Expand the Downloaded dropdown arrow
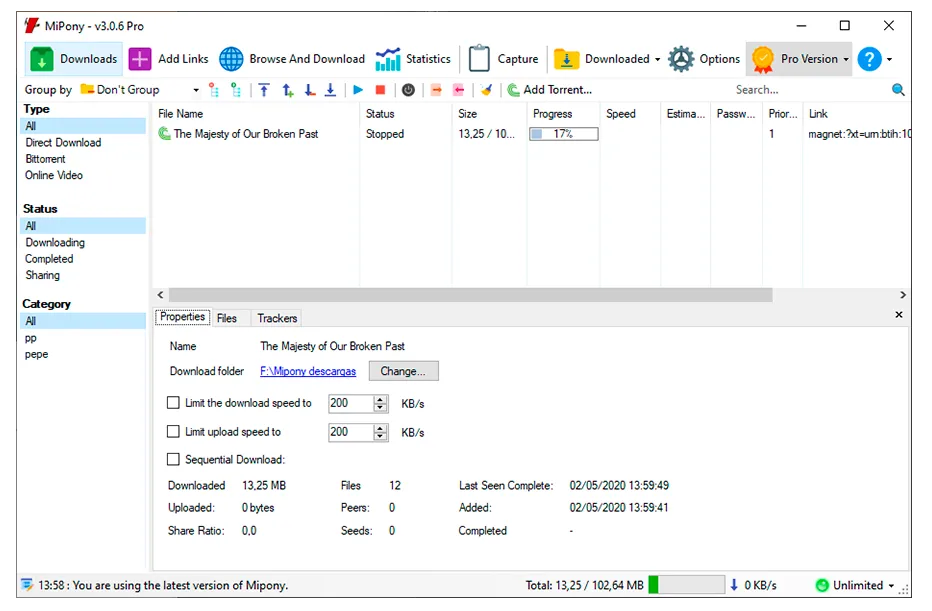The width and height of the screenshot is (932, 611). 657,59
